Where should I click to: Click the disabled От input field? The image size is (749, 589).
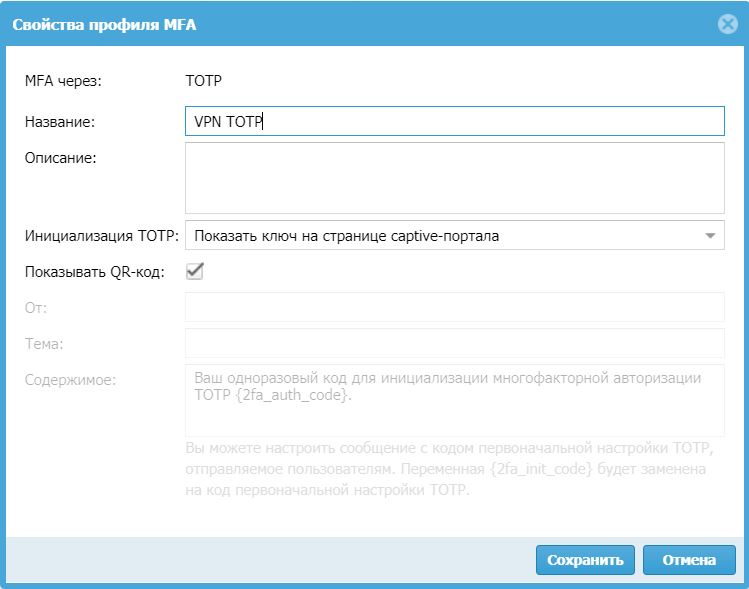point(454,307)
